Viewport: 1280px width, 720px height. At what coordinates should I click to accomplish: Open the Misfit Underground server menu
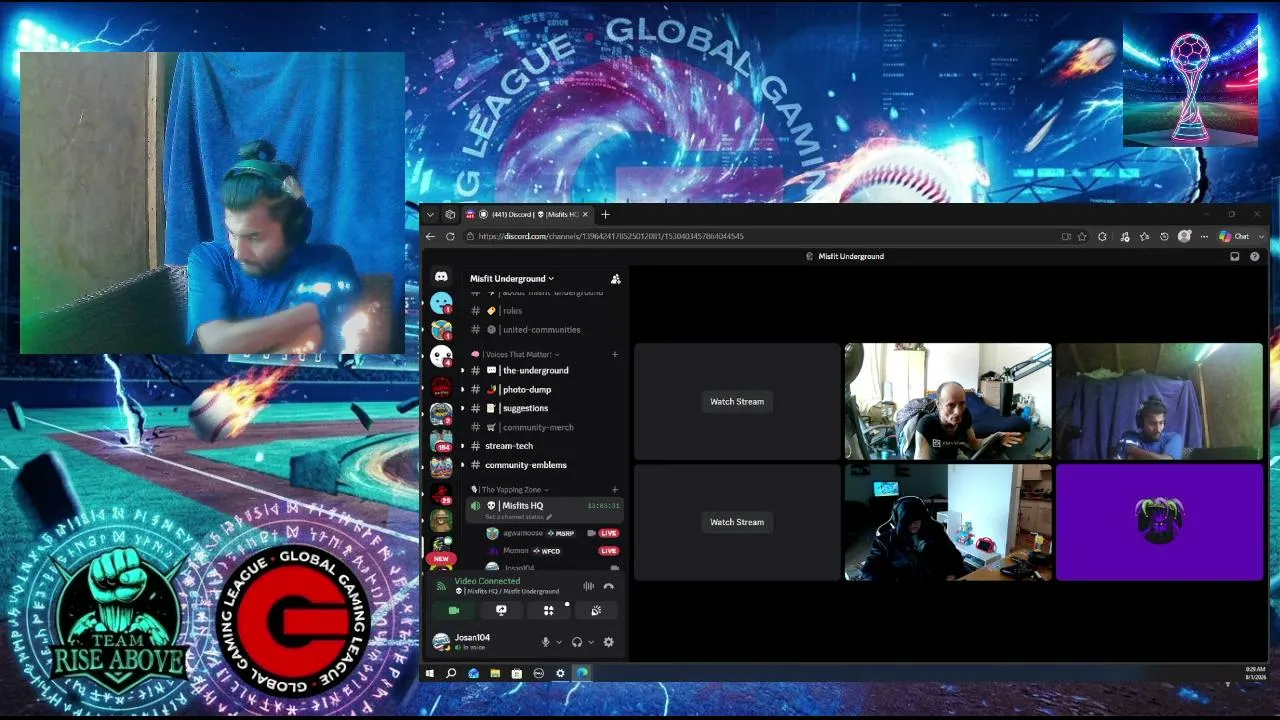tap(512, 279)
